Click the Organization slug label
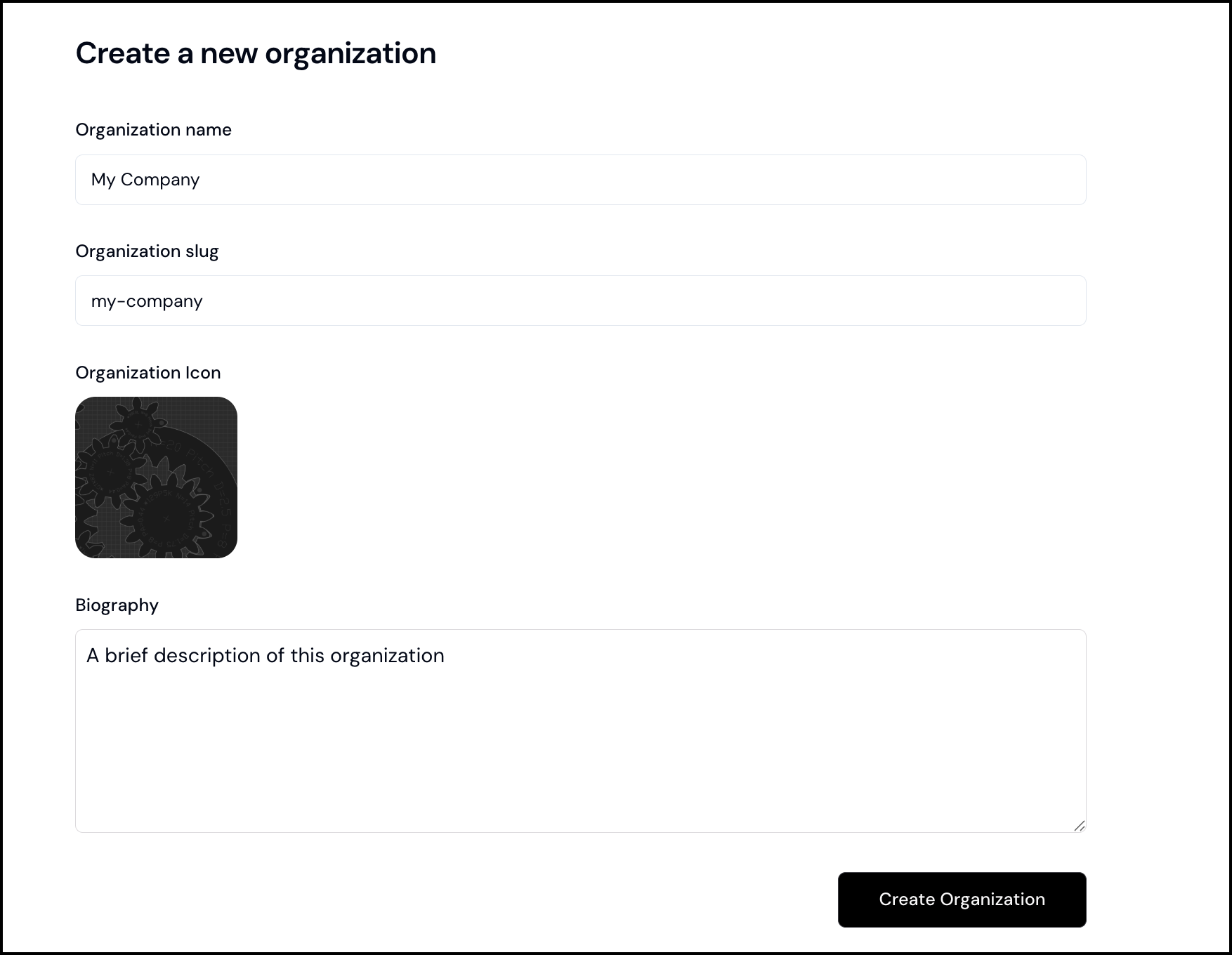The width and height of the screenshot is (1232, 955). click(x=147, y=251)
